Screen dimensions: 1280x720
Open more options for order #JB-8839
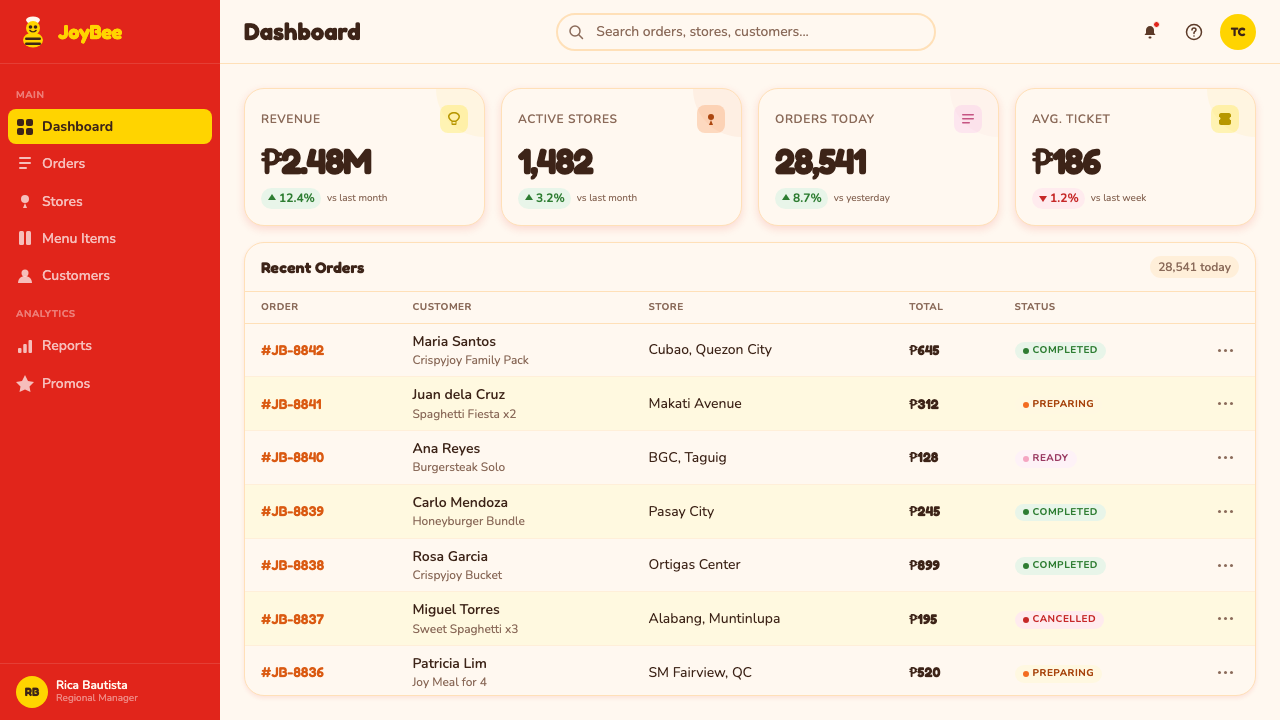(1225, 512)
